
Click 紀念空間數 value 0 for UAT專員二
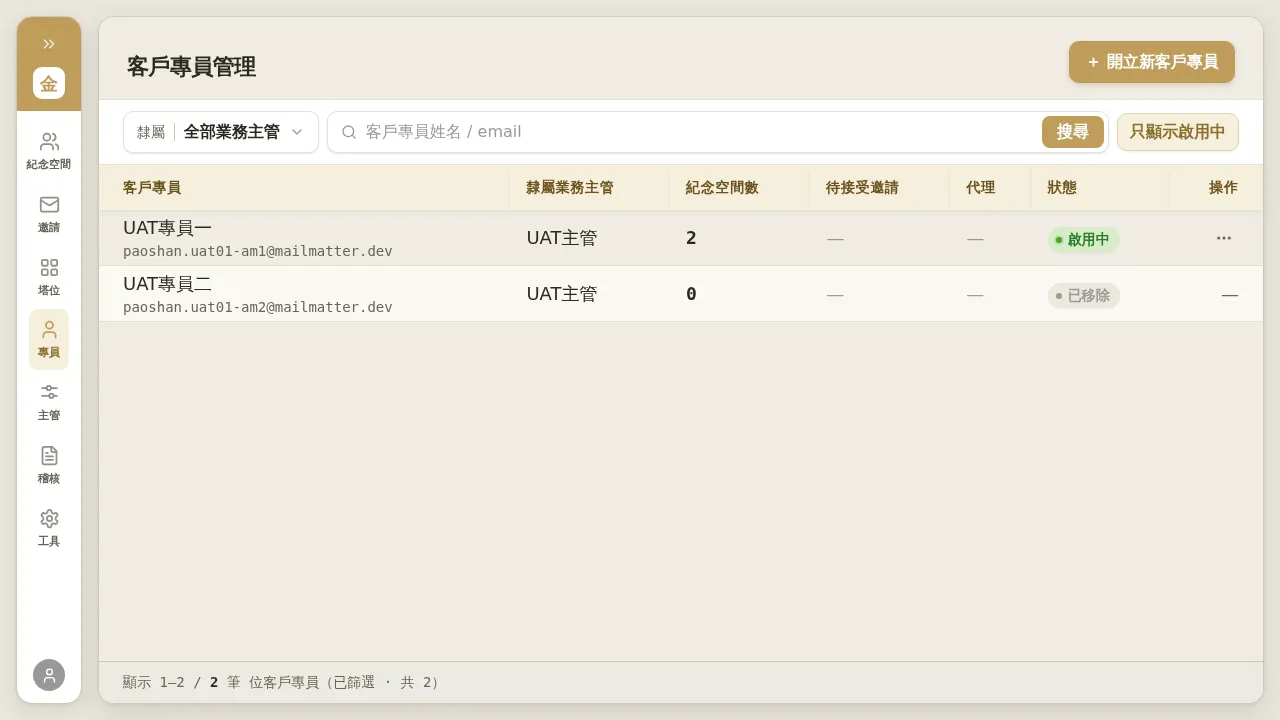(x=691, y=294)
